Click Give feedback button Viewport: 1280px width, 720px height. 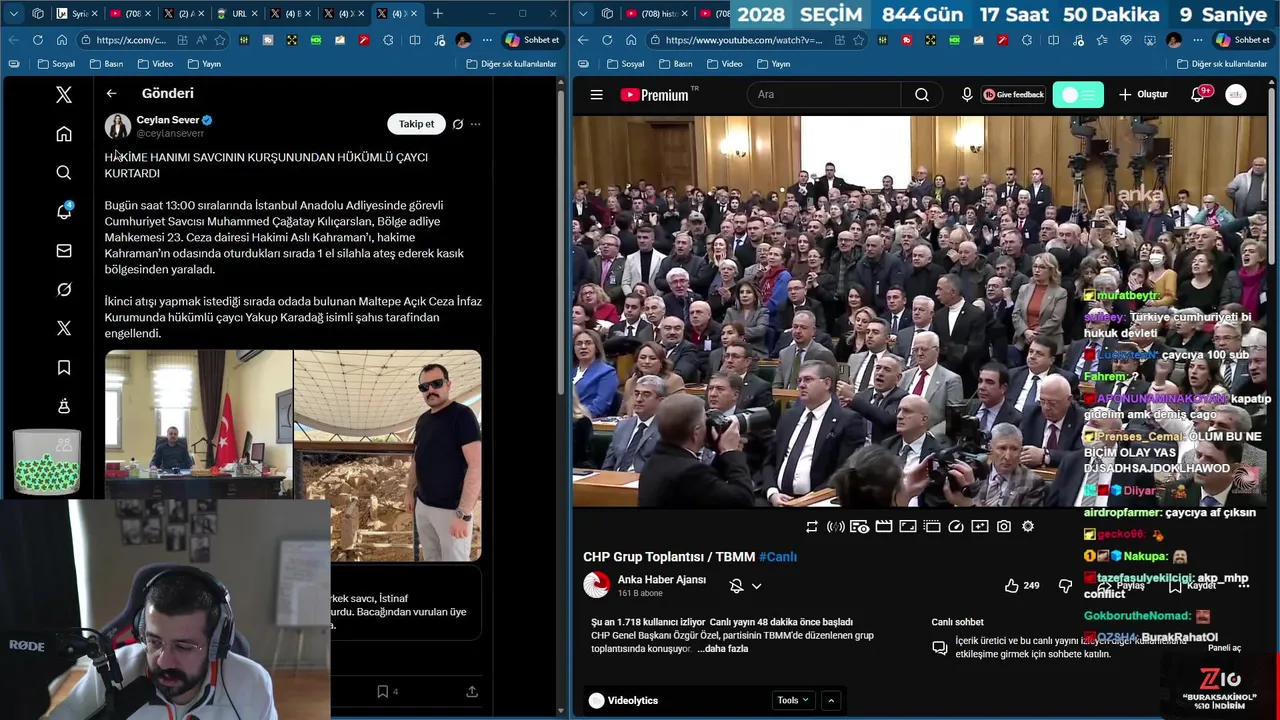(1013, 95)
